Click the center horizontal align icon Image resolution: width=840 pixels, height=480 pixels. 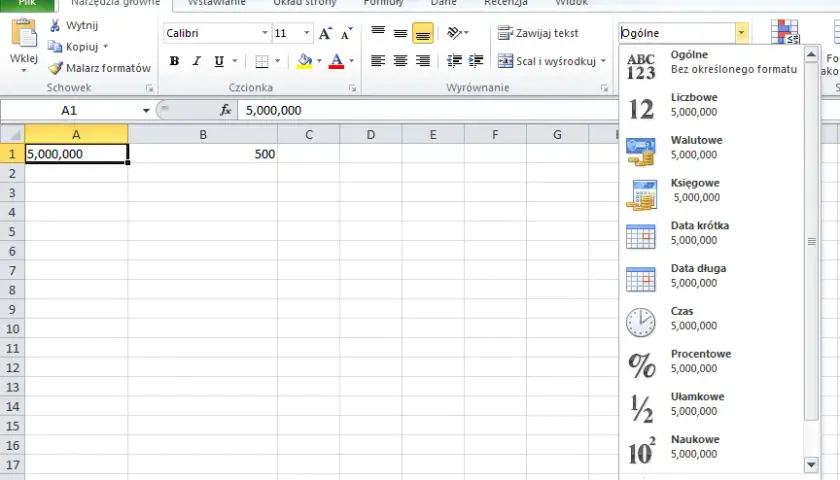(x=400, y=61)
